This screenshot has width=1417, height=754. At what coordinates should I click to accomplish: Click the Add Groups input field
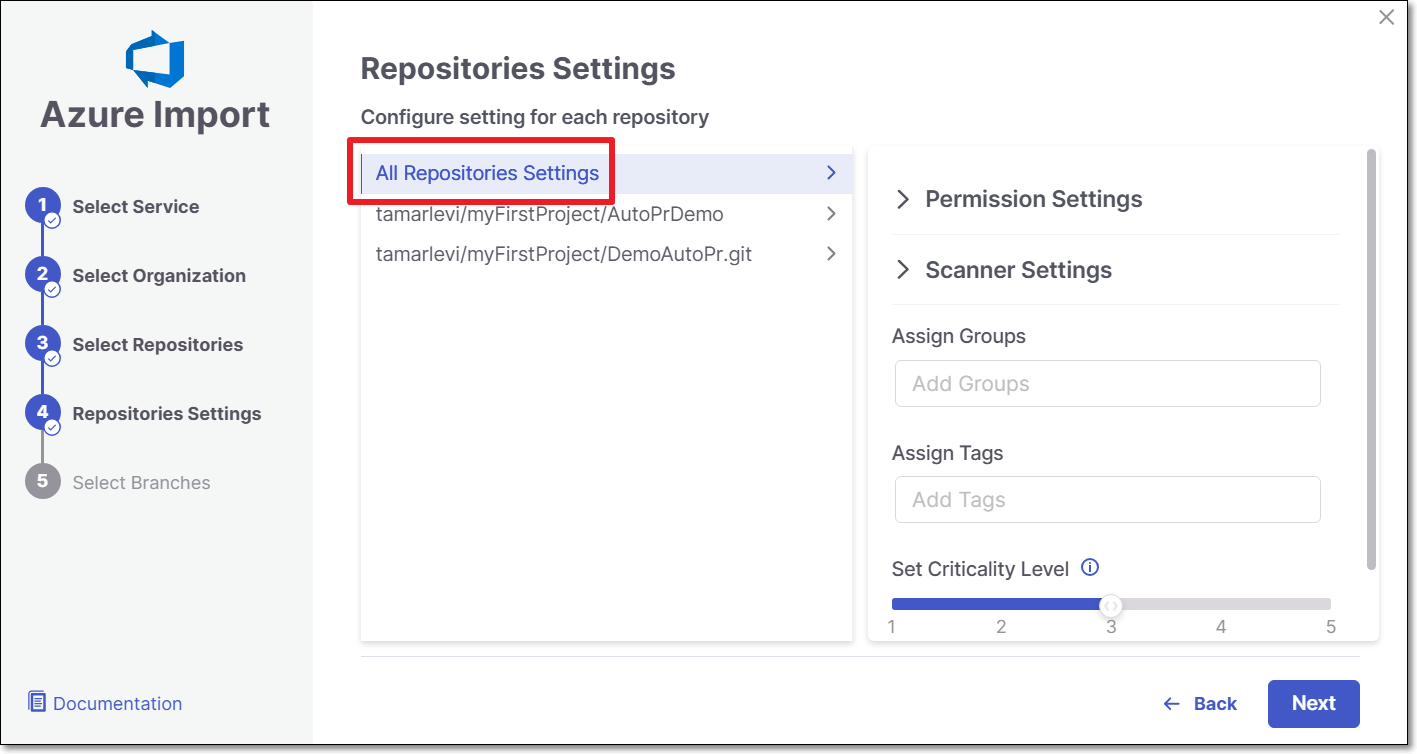pos(1107,384)
